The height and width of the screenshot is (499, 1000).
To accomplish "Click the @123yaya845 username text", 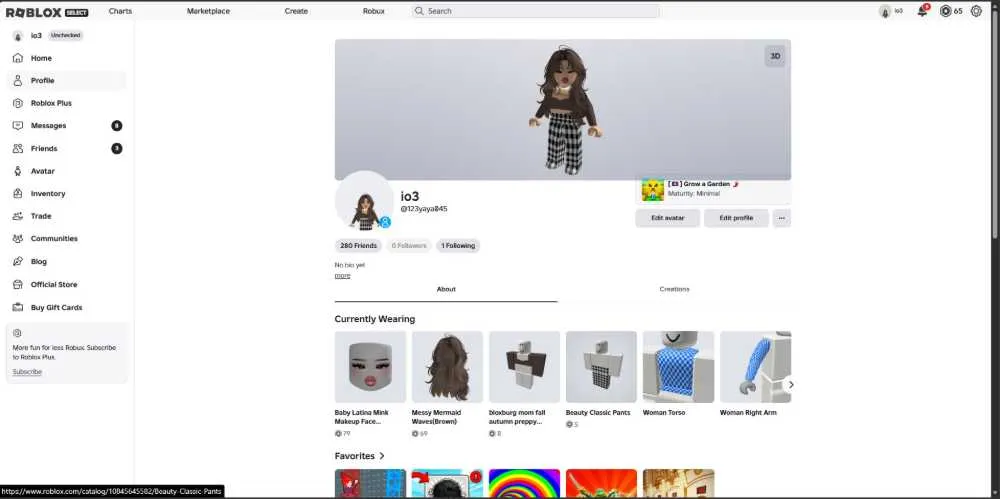I will (423, 209).
